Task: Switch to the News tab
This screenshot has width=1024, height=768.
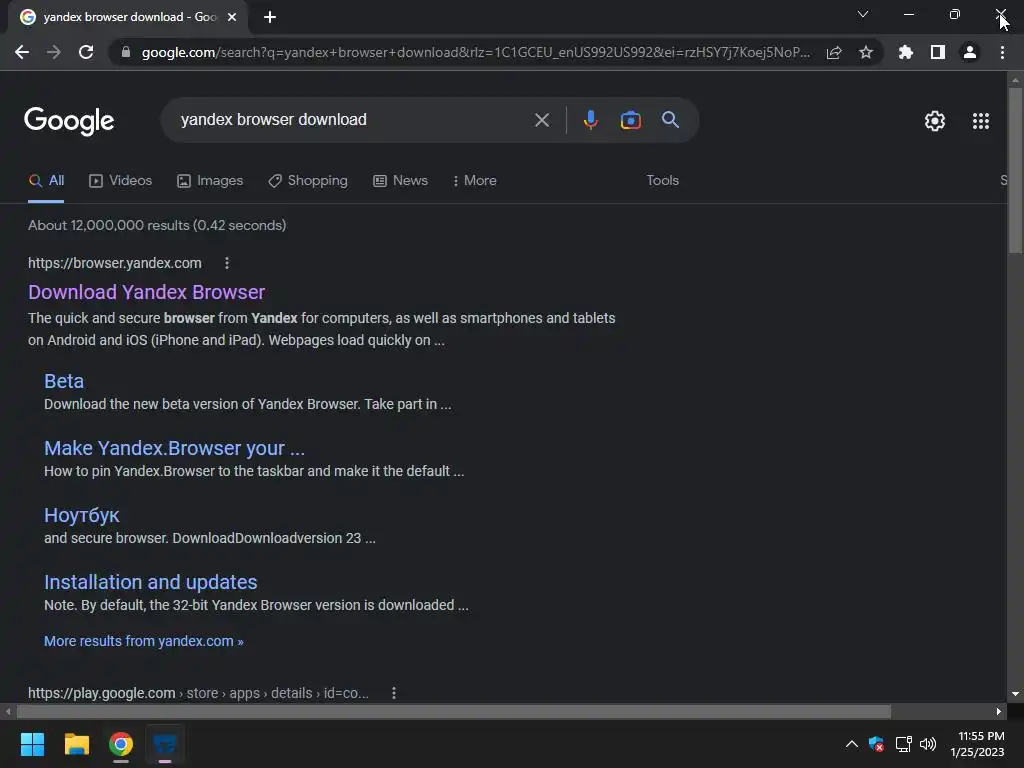Action: [400, 181]
